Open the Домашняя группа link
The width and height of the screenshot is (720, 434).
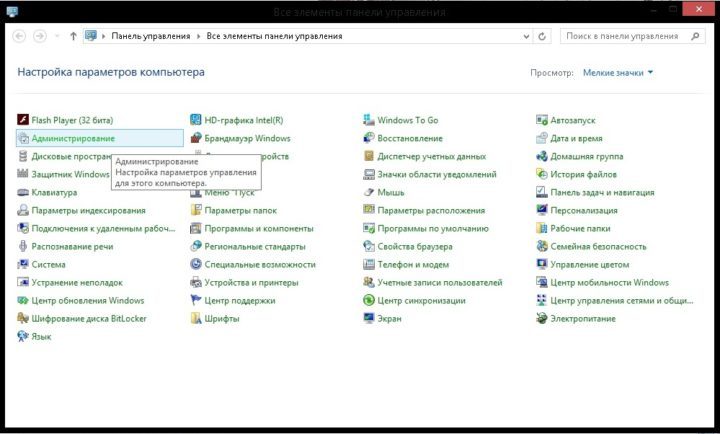(x=587, y=156)
